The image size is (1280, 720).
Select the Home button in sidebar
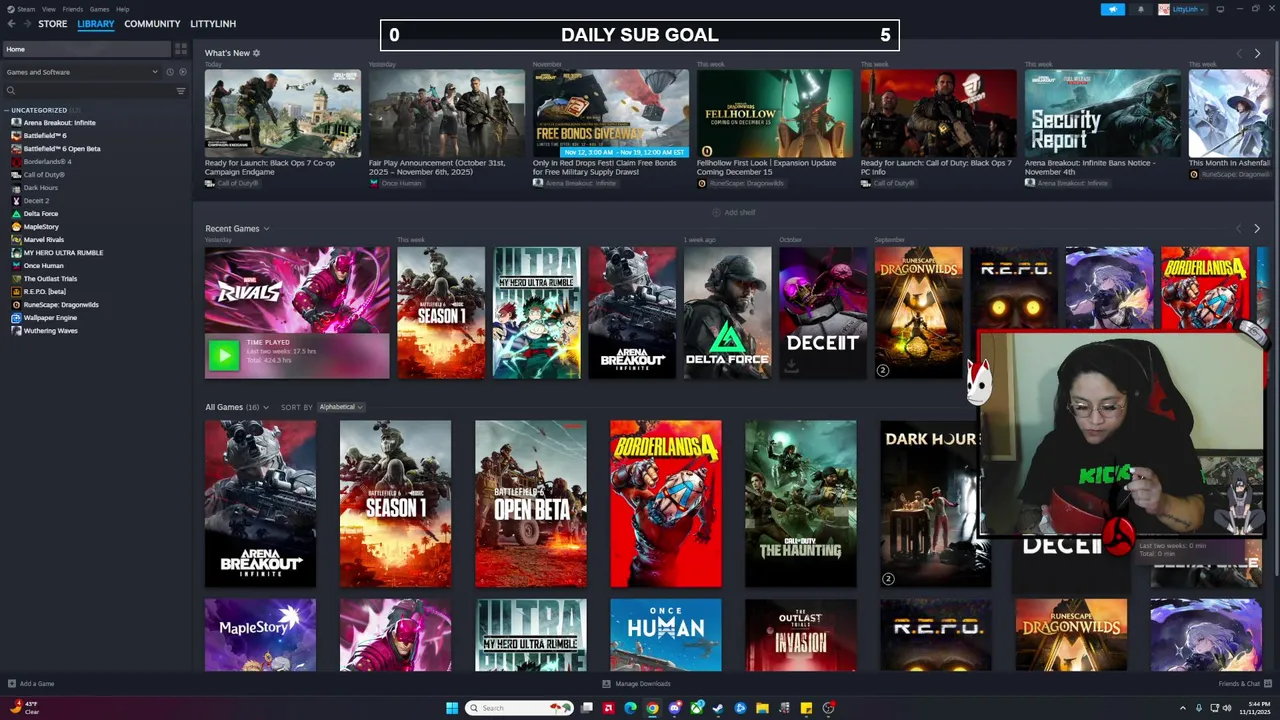[86, 49]
